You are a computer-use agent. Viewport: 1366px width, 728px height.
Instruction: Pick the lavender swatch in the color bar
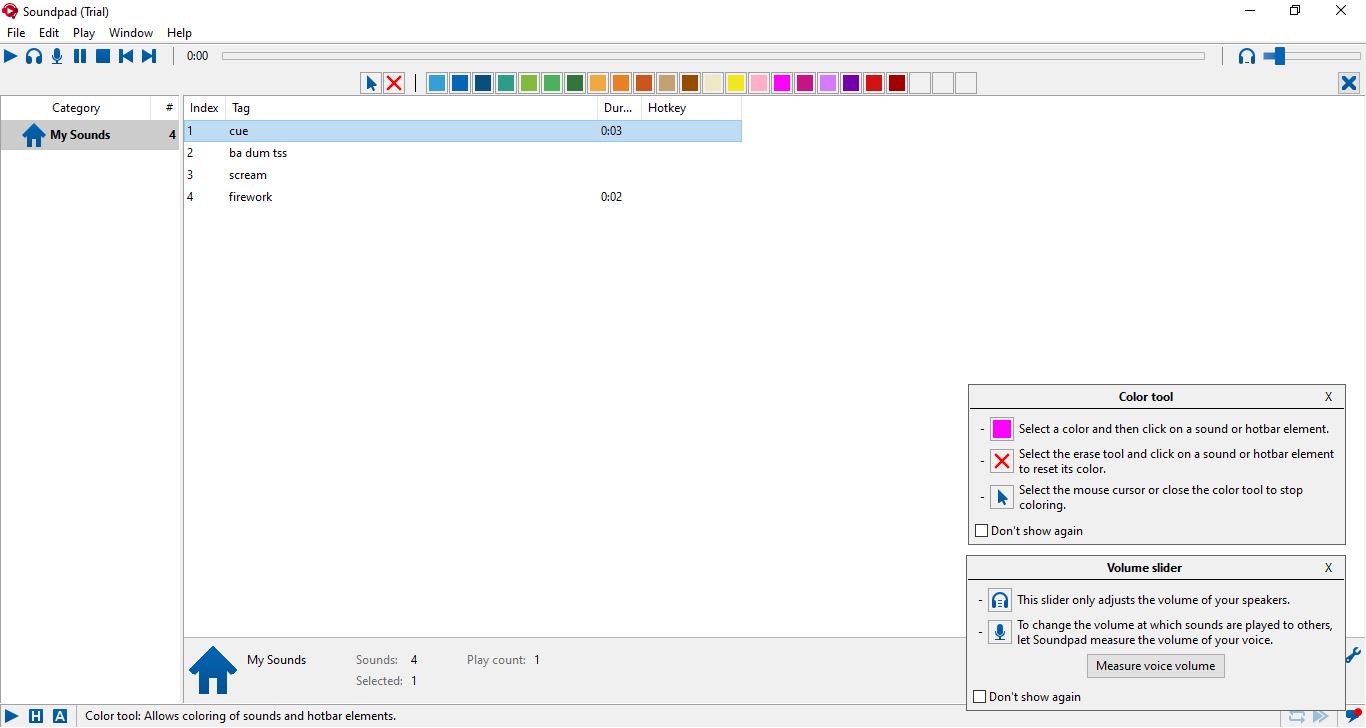point(828,83)
